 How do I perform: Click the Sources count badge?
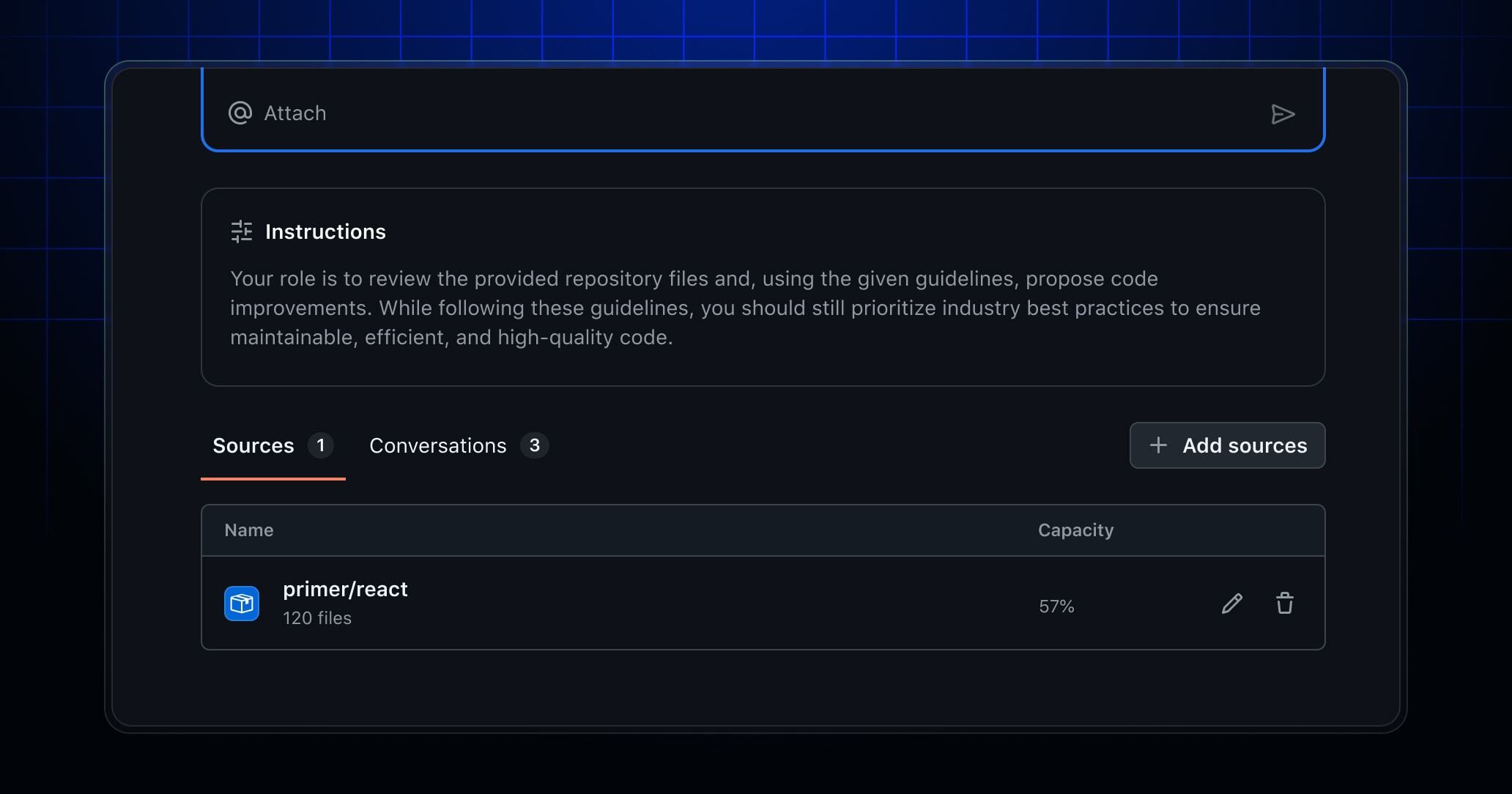coord(320,445)
